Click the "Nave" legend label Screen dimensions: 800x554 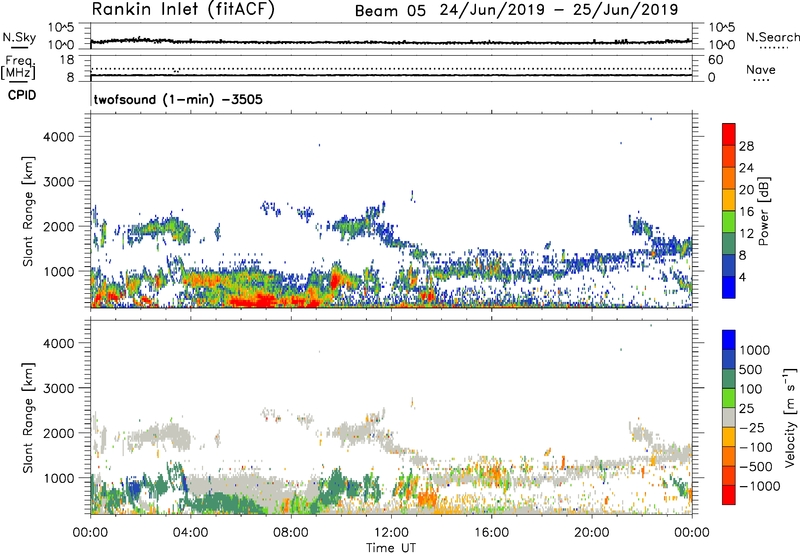point(761,70)
